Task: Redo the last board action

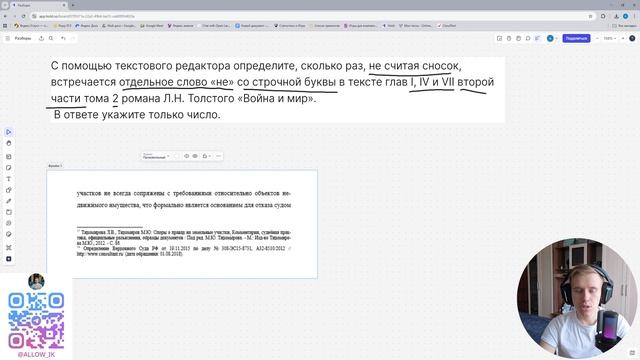Action: tap(73, 38)
